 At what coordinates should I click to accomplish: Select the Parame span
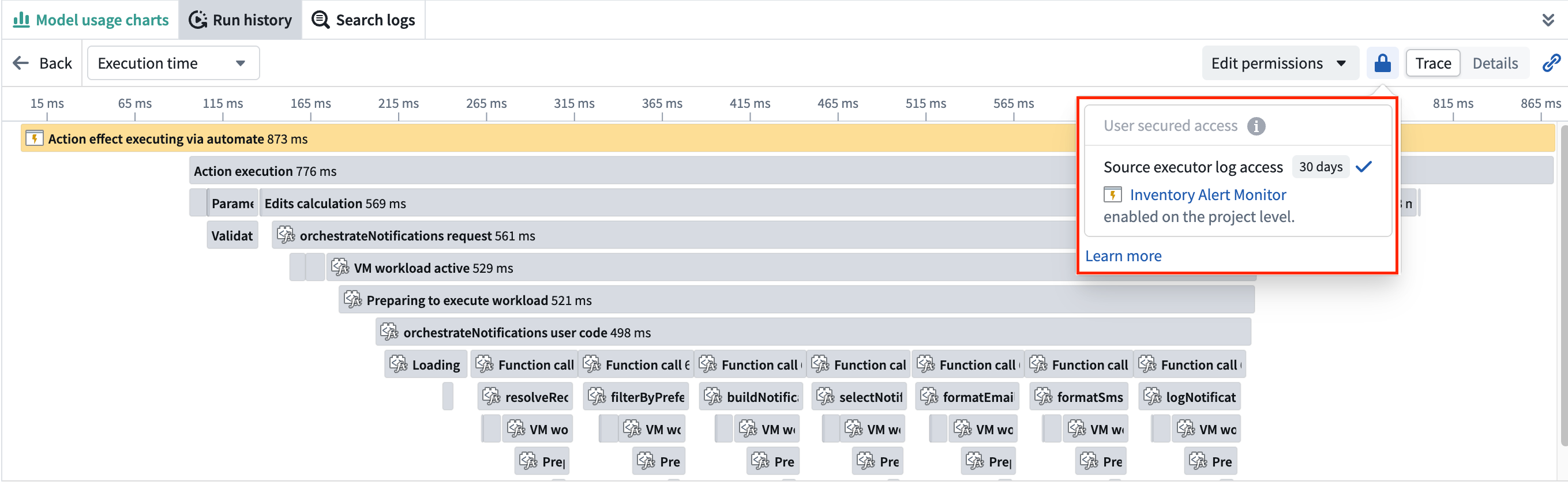pyautogui.click(x=232, y=203)
